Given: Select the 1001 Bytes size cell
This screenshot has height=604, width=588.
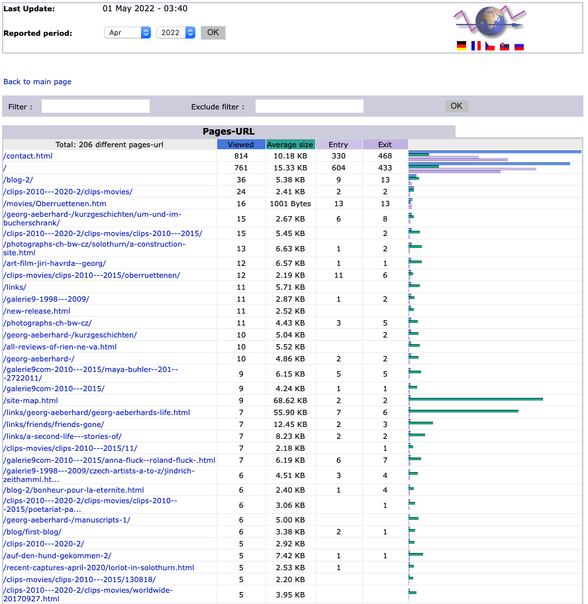Looking at the screenshot, I should (290, 204).
